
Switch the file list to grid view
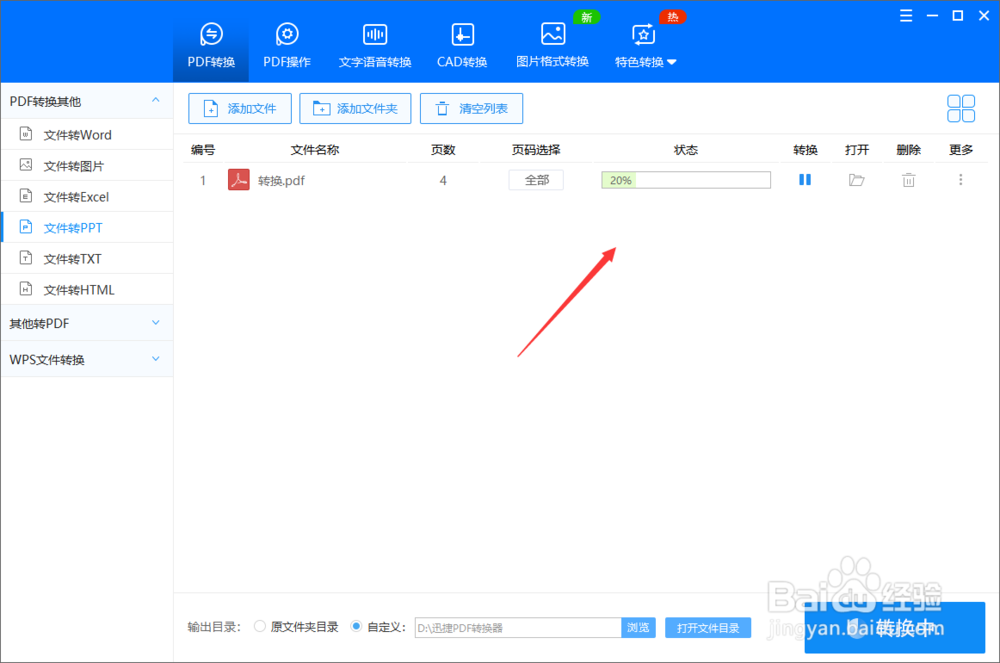click(961, 108)
